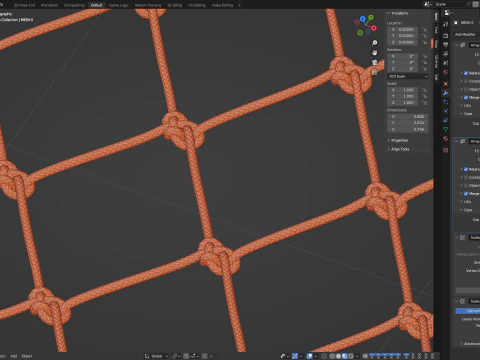Click the pan hand icon in viewport
Screen dimensions: 480x360
click(375, 53)
